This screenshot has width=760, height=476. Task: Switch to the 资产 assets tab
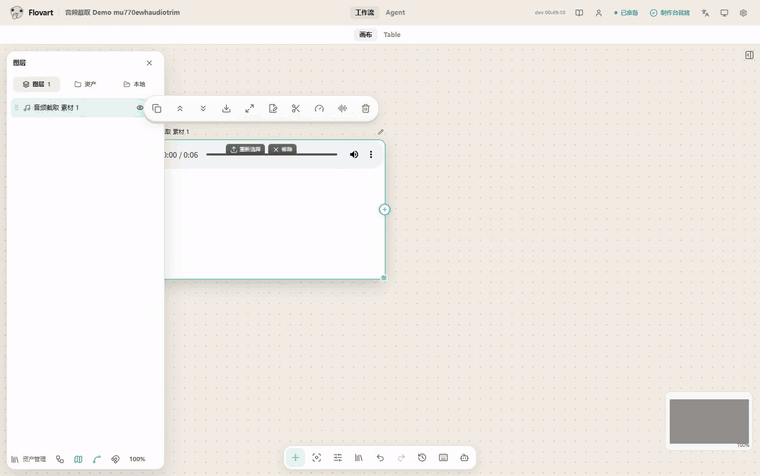85,84
